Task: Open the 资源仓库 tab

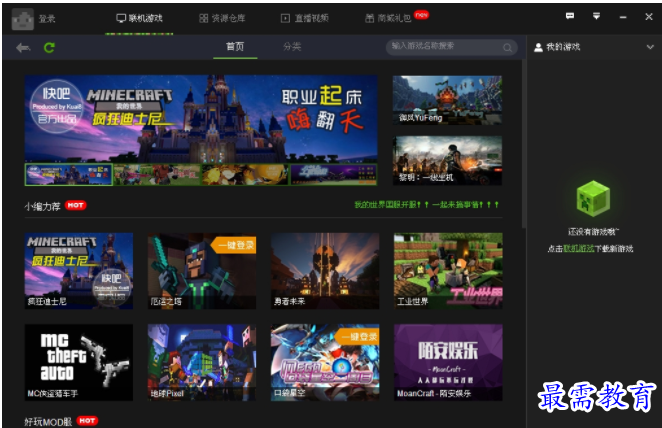Action: pos(222,18)
